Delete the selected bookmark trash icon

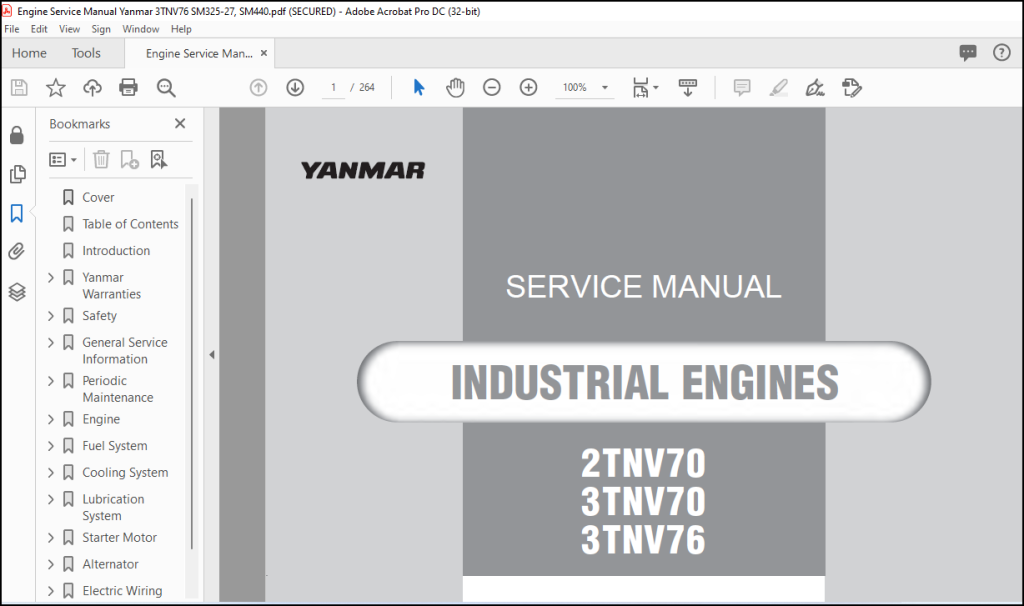coord(101,159)
